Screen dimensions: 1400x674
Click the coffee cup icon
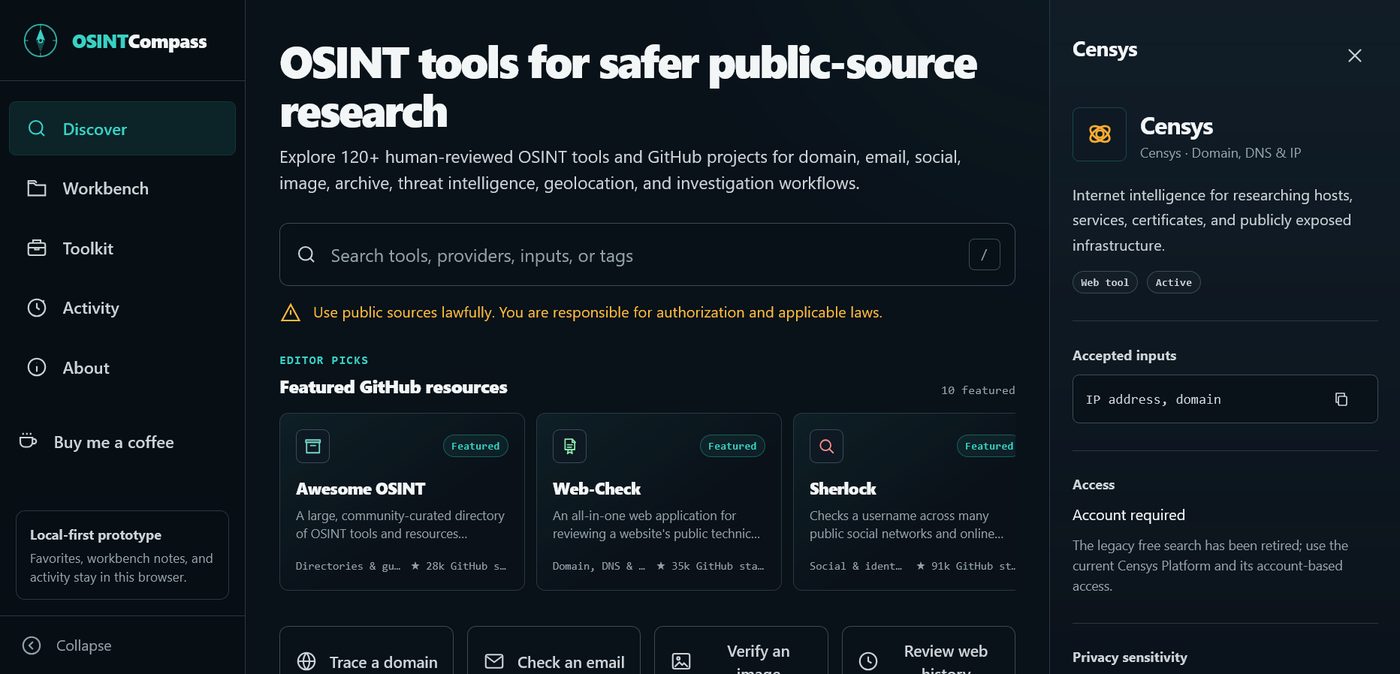[x=27, y=441]
